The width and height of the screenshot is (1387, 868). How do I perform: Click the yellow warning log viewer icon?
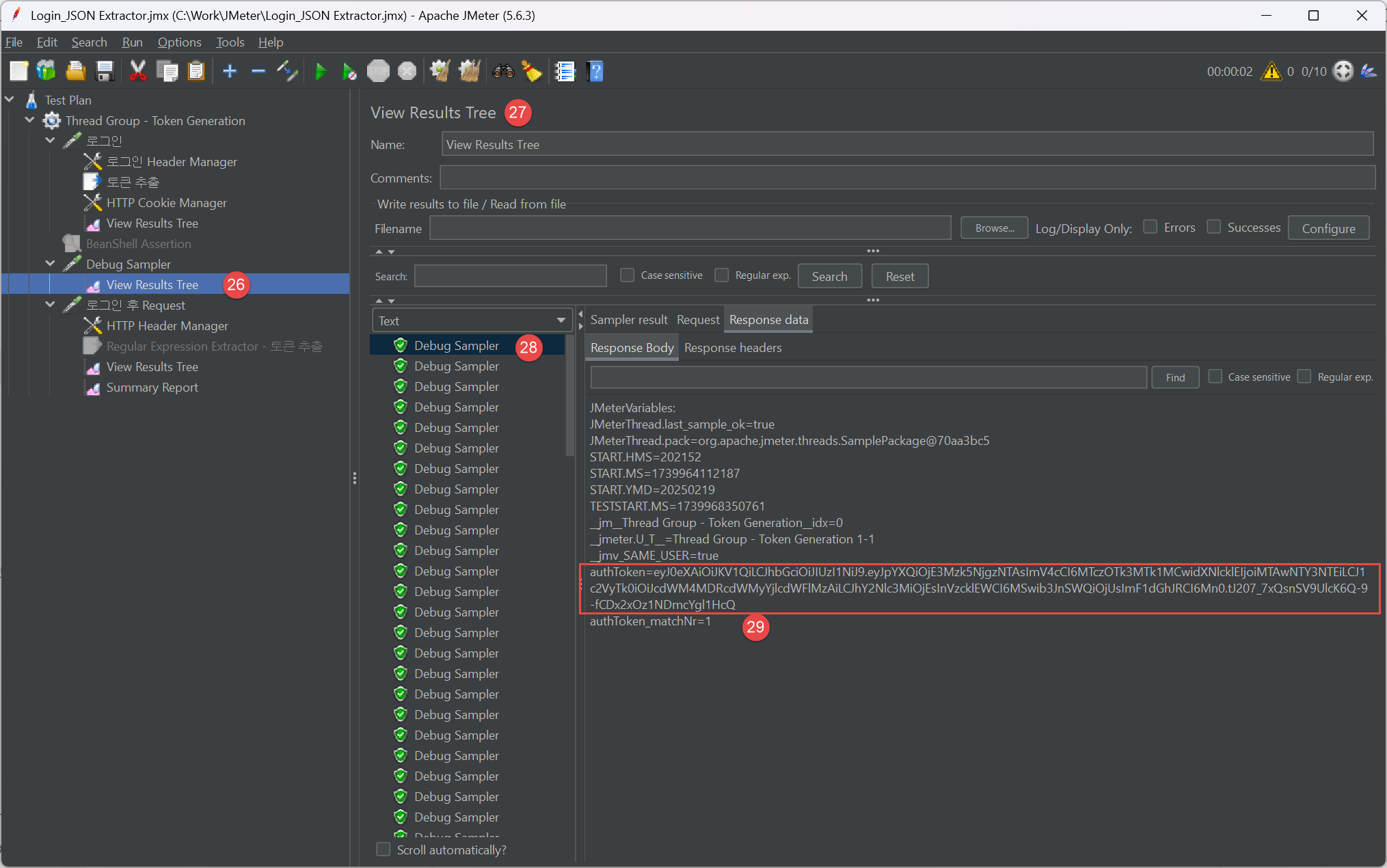point(1271,71)
